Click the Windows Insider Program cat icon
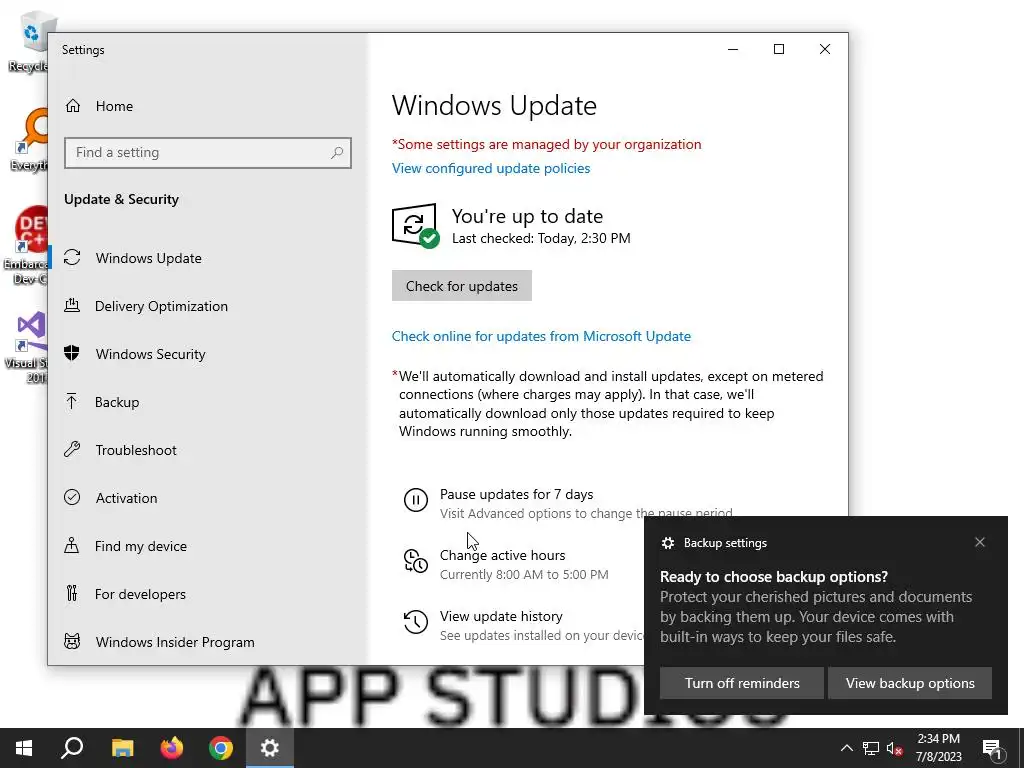Image resolution: width=1024 pixels, height=768 pixels. coord(72,641)
